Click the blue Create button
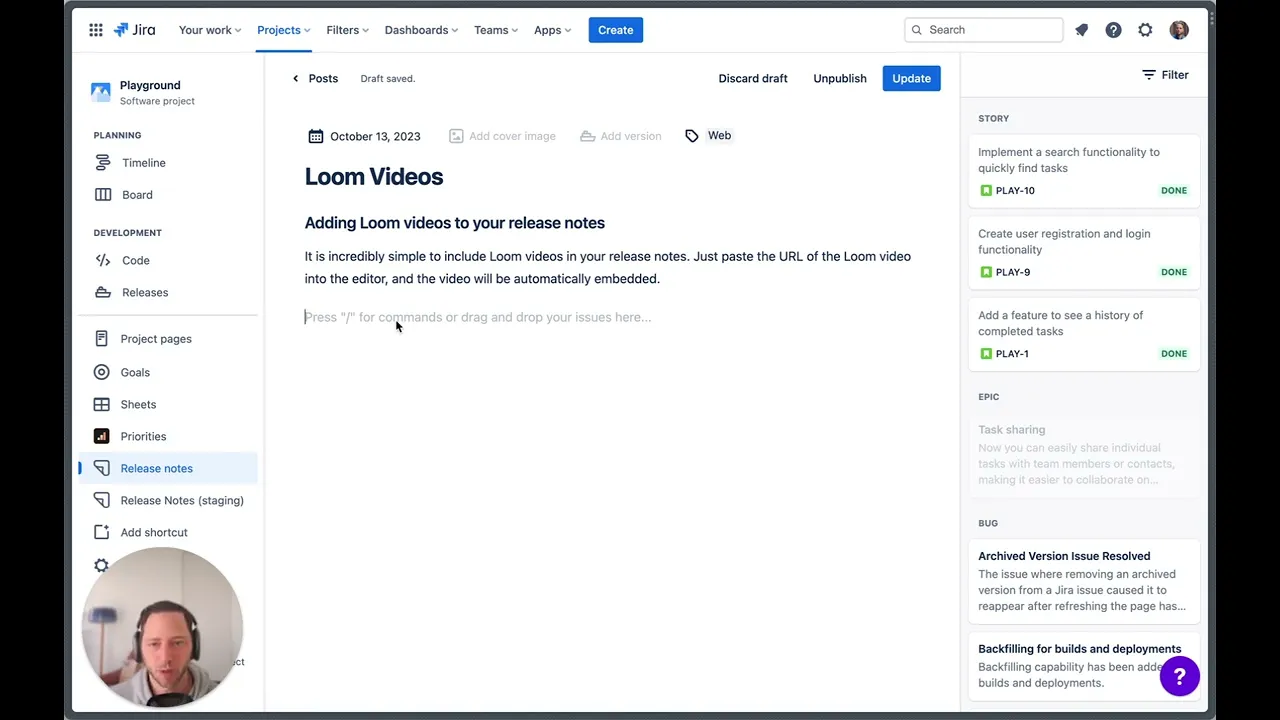The image size is (1280, 720). tap(615, 30)
